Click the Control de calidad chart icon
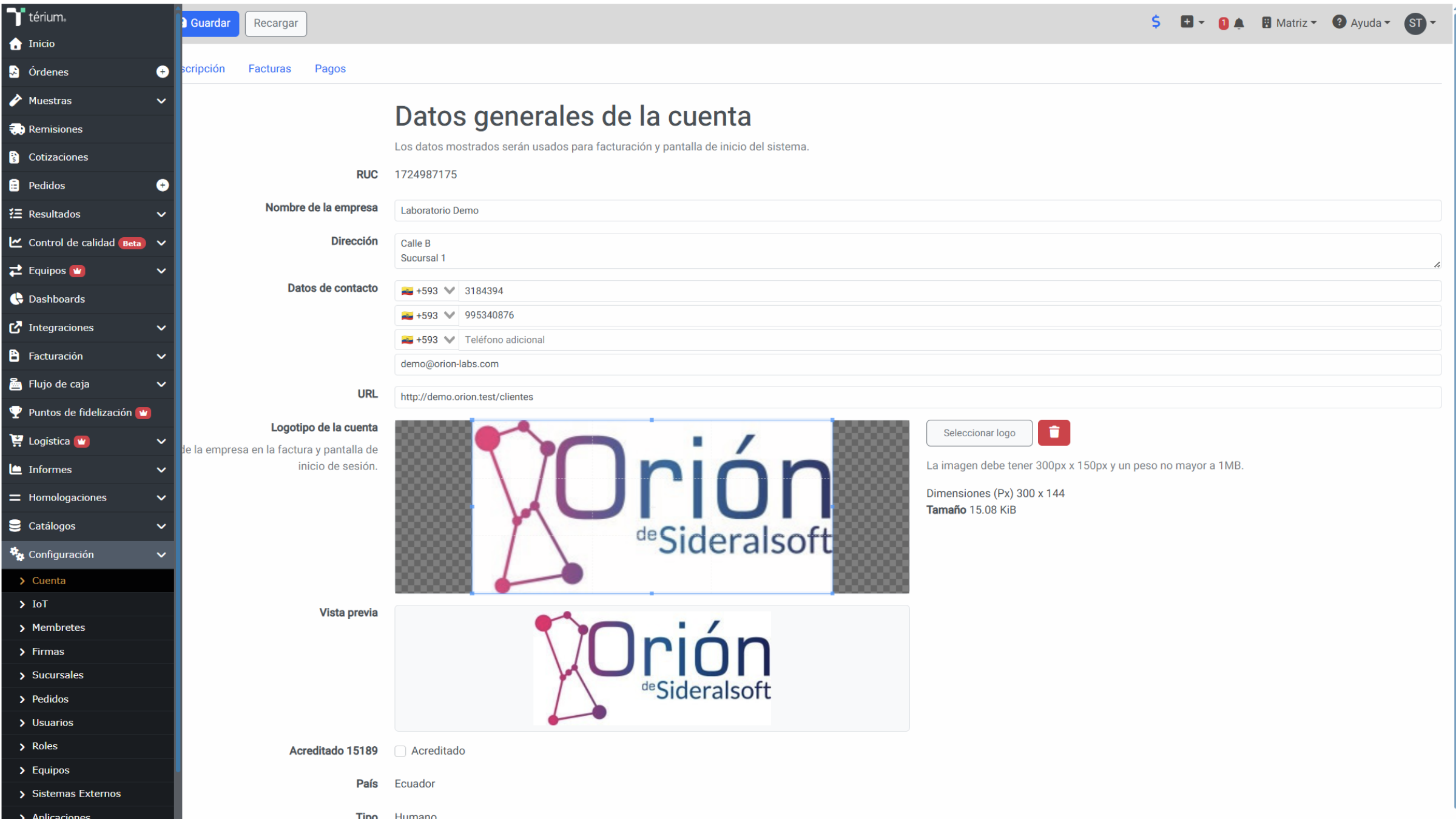This screenshot has width=1456, height=819. pos(16,243)
